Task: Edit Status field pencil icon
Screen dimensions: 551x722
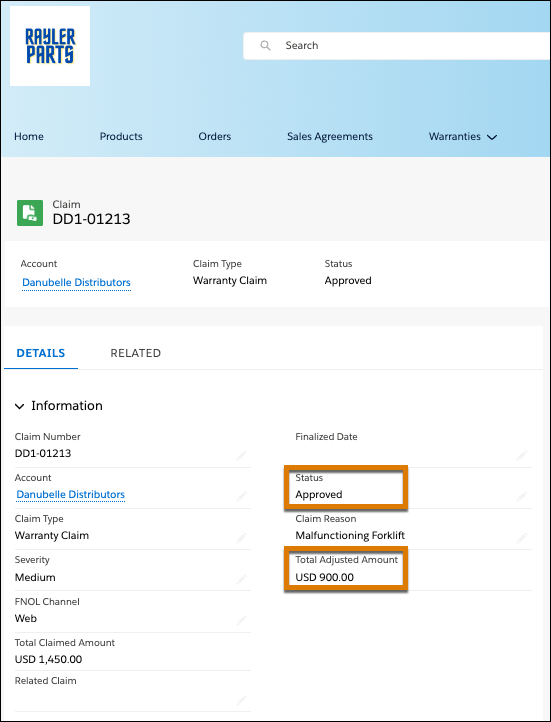Action: [x=522, y=497]
